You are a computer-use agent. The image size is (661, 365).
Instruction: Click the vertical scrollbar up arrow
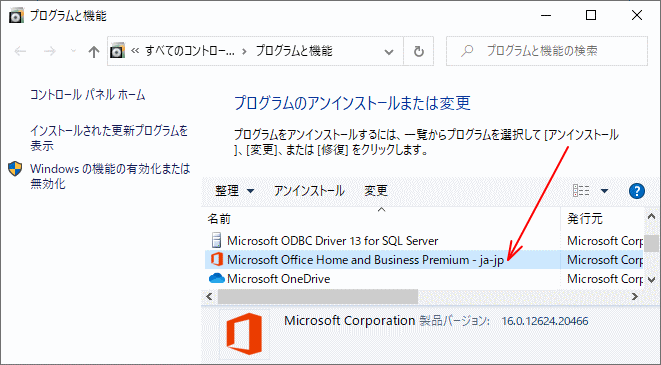(x=651, y=216)
